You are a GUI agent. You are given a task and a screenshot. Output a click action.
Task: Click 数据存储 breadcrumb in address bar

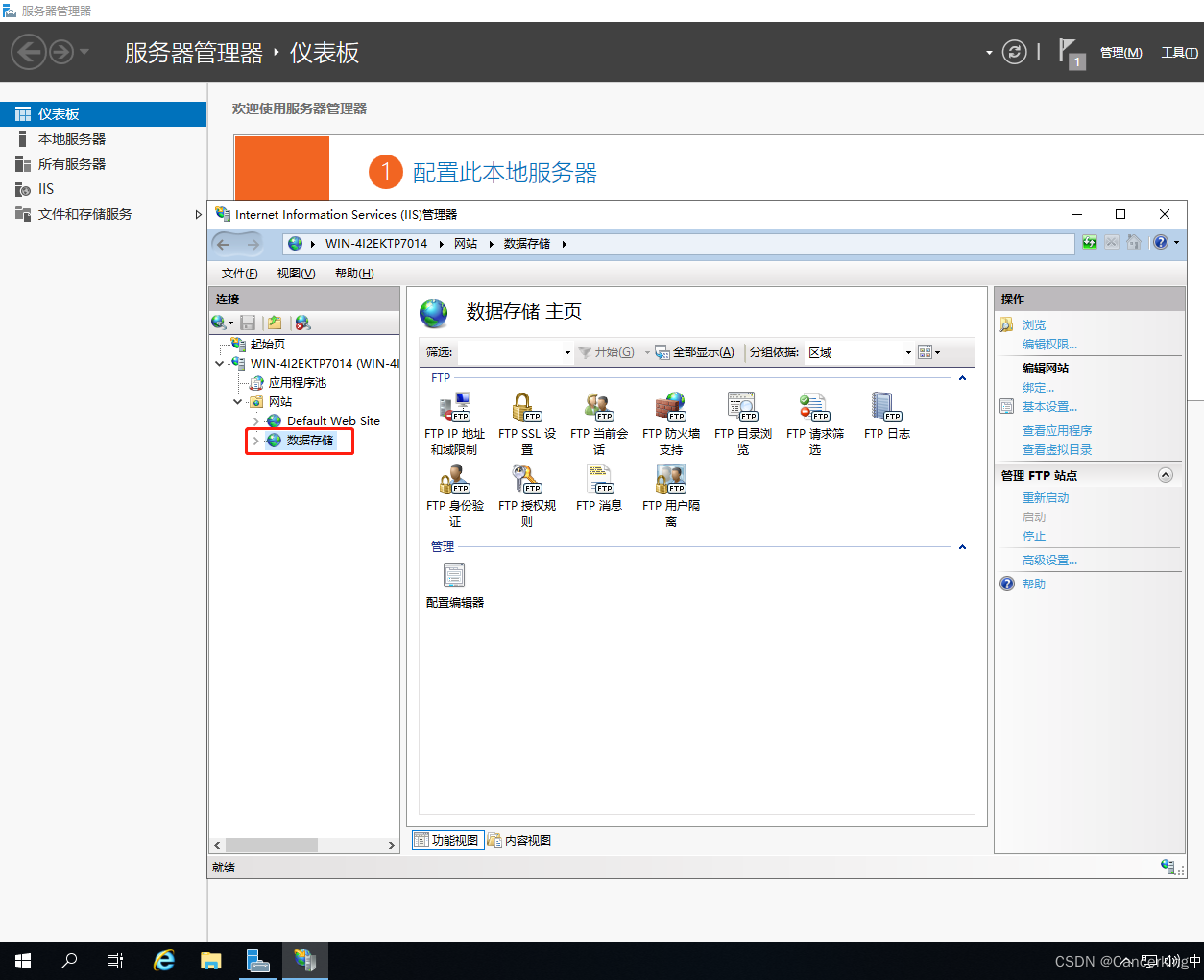[527, 244]
